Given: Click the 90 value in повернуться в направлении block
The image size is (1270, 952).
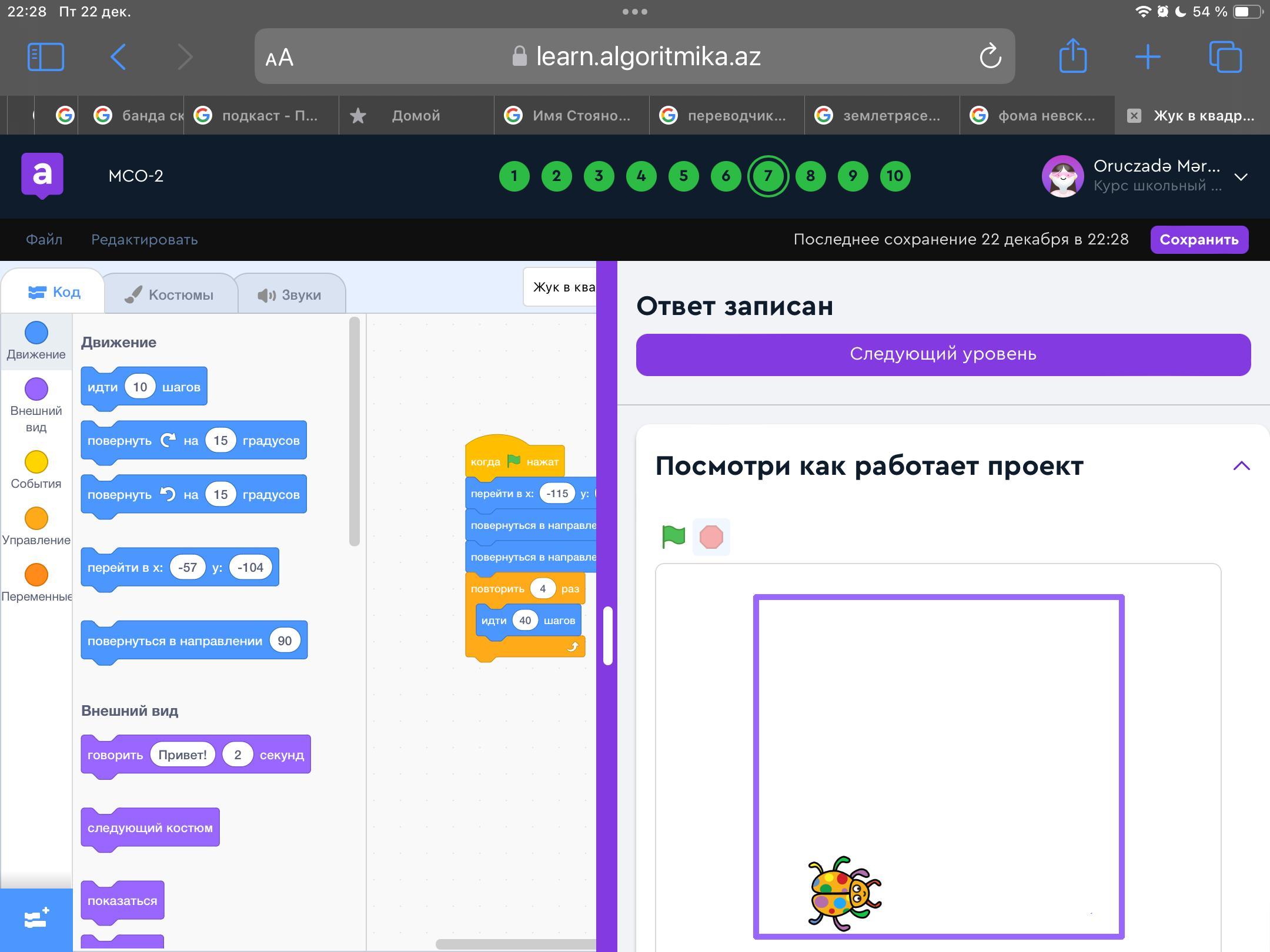Looking at the screenshot, I should point(285,641).
